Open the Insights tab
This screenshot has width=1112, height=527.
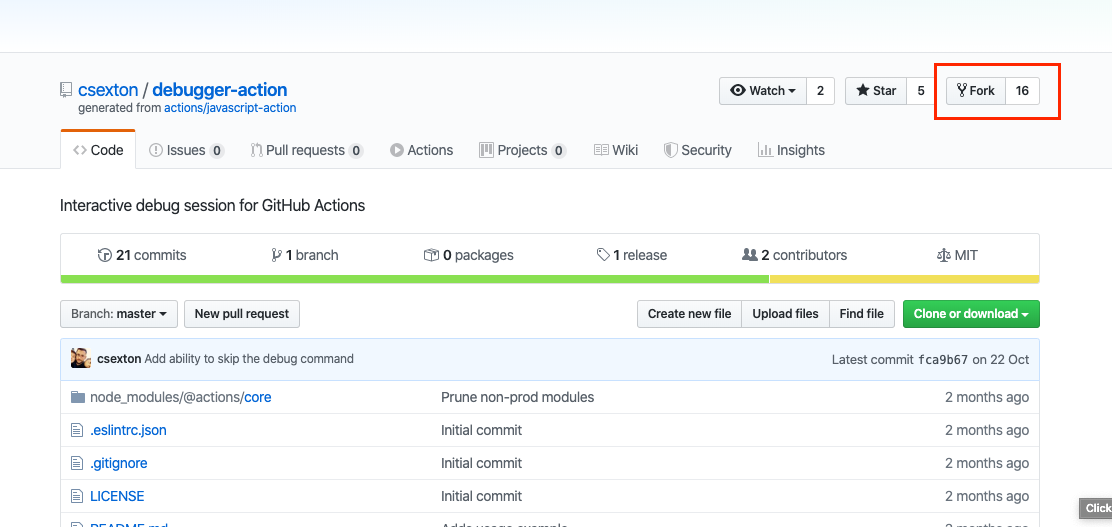[x=791, y=150]
